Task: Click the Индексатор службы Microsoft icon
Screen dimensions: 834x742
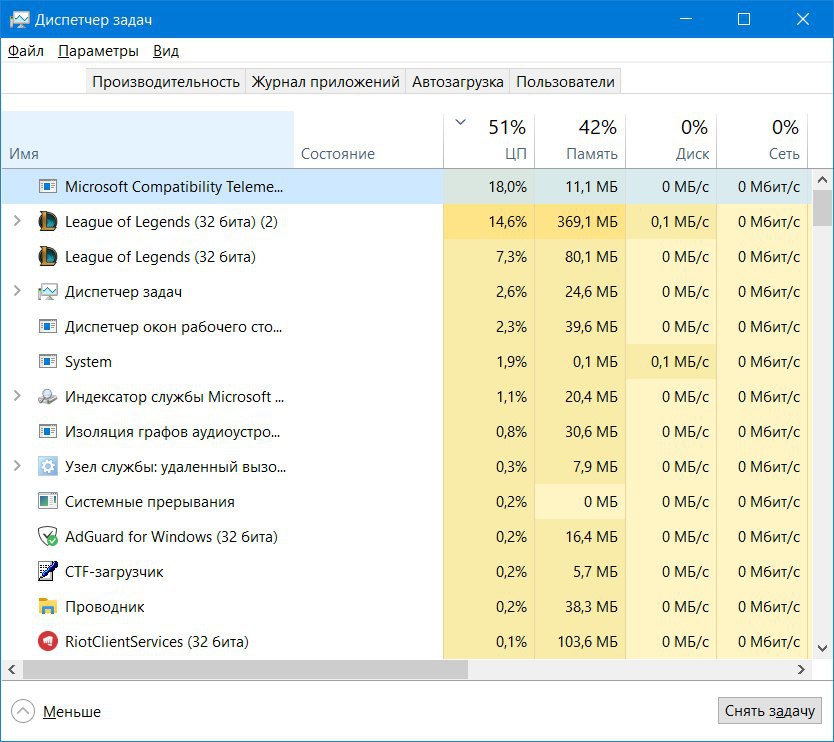Action: [48, 397]
